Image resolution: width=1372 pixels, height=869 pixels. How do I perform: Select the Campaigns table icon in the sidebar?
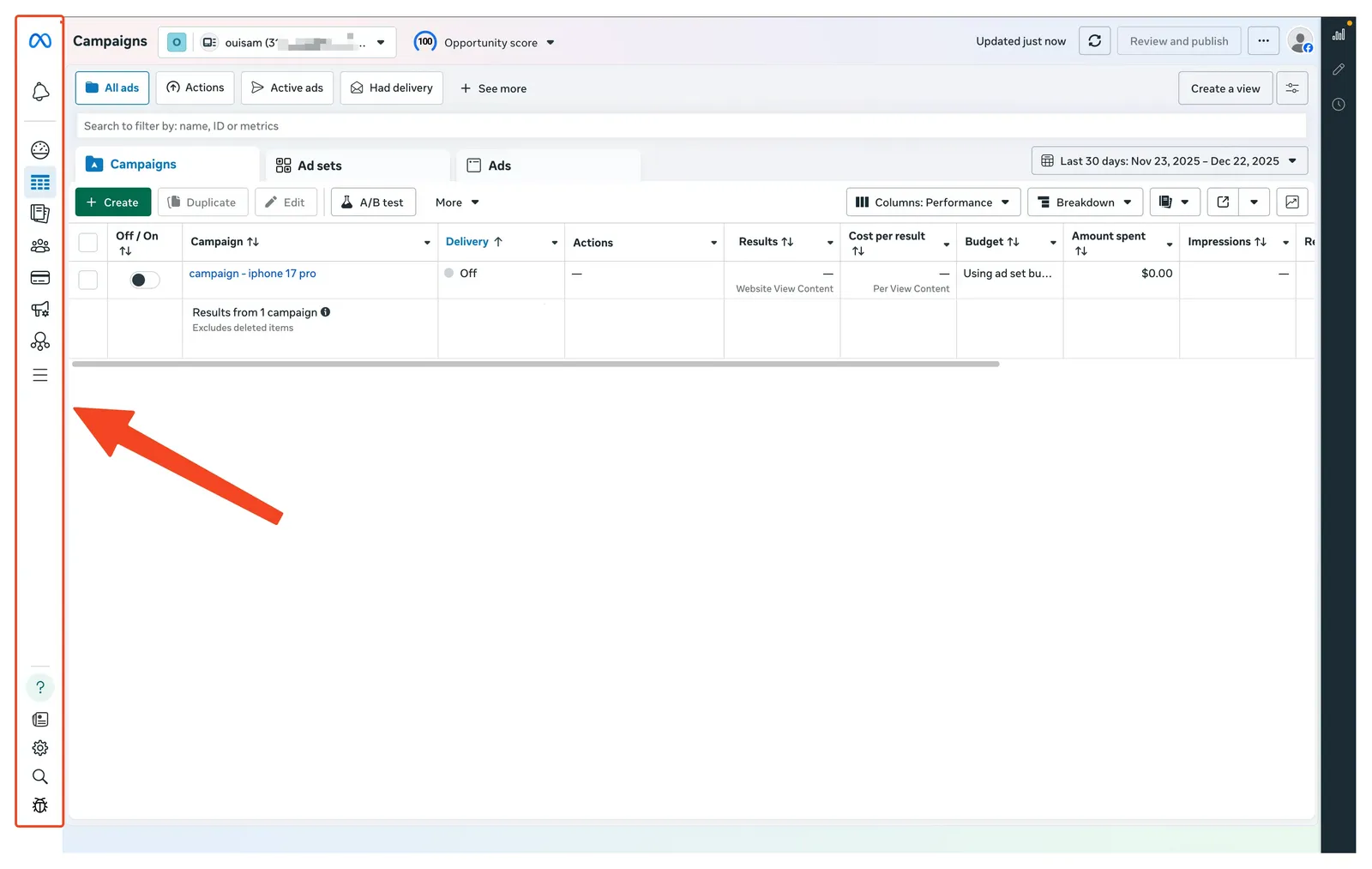click(x=39, y=182)
